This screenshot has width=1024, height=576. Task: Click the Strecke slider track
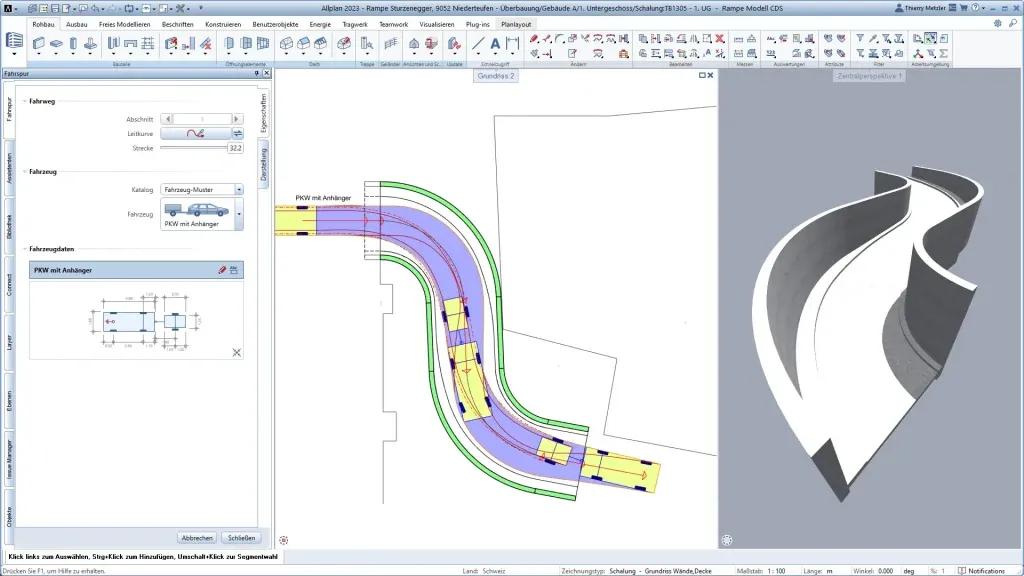(x=192, y=148)
